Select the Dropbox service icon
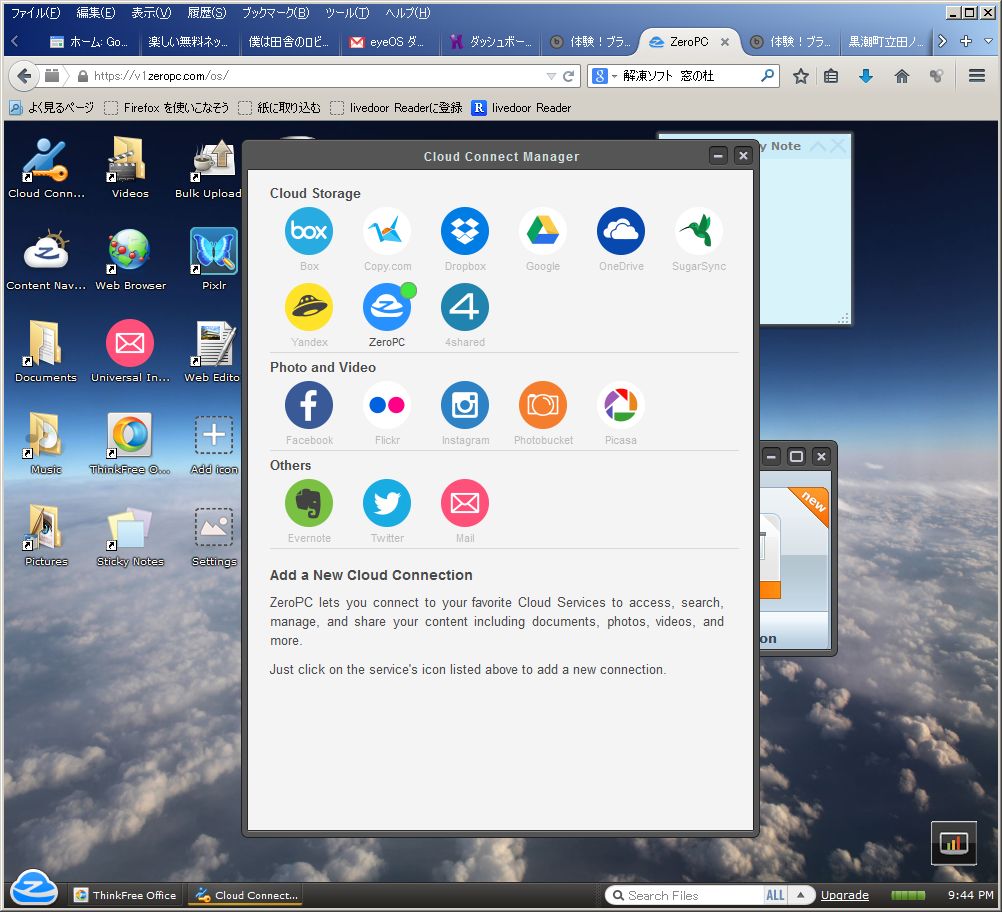1002x912 pixels. coord(465,231)
